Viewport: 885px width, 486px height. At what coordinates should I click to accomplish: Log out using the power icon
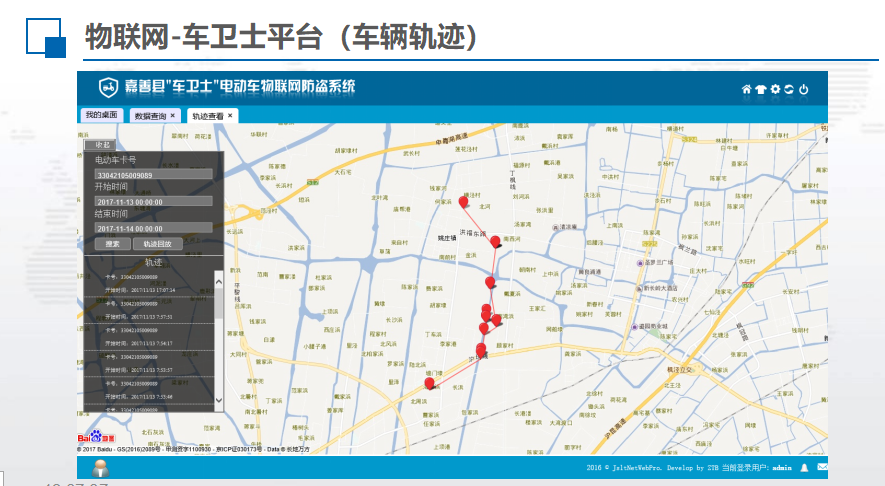pyautogui.click(x=804, y=89)
